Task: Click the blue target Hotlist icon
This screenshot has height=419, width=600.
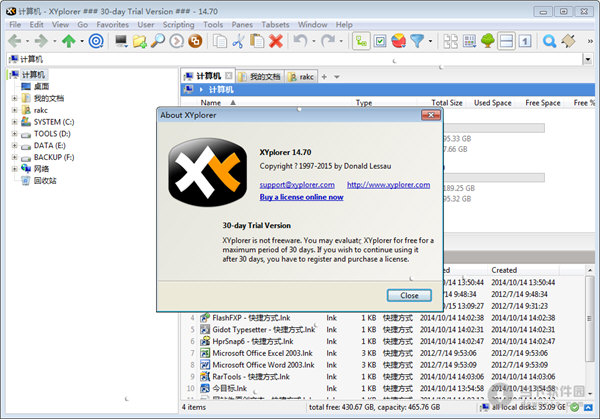Action: point(96,41)
